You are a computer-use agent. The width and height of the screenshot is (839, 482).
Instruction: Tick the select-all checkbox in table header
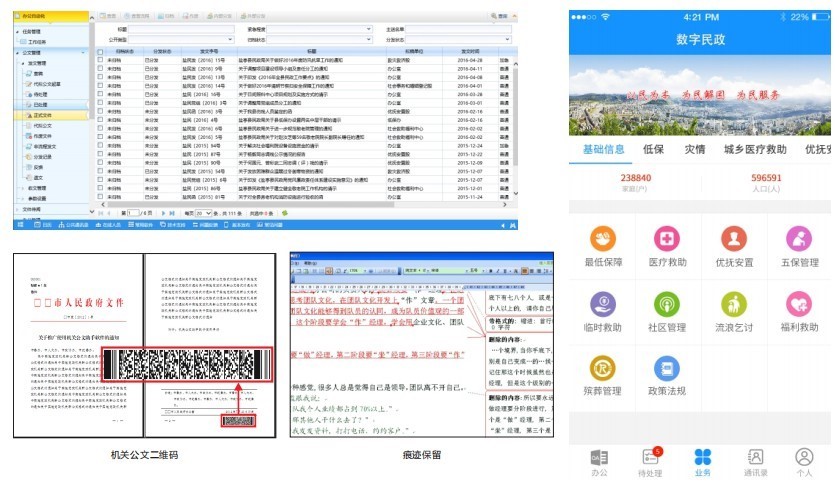click(x=100, y=52)
